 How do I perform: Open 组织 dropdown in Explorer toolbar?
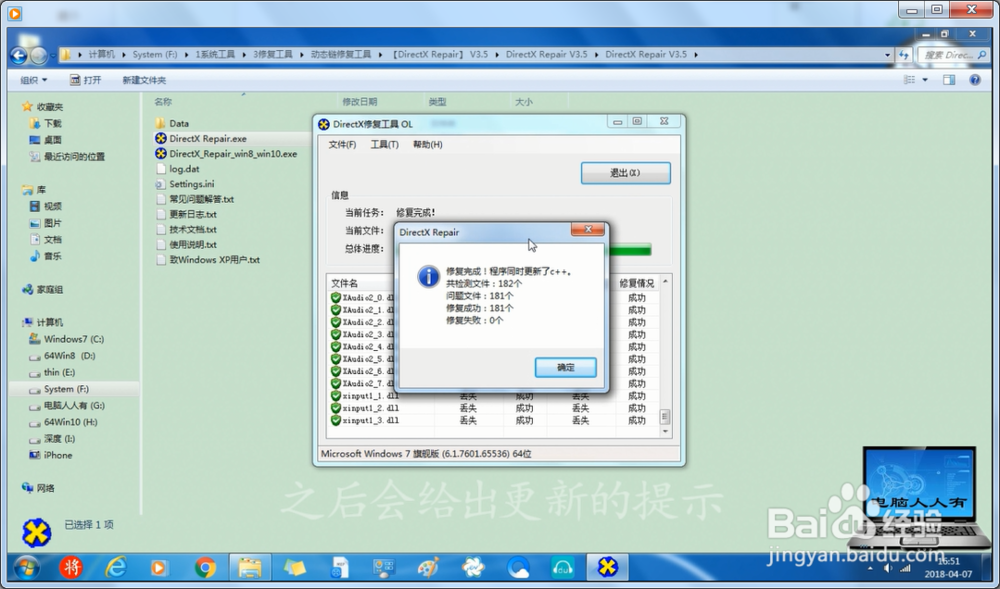pos(33,80)
